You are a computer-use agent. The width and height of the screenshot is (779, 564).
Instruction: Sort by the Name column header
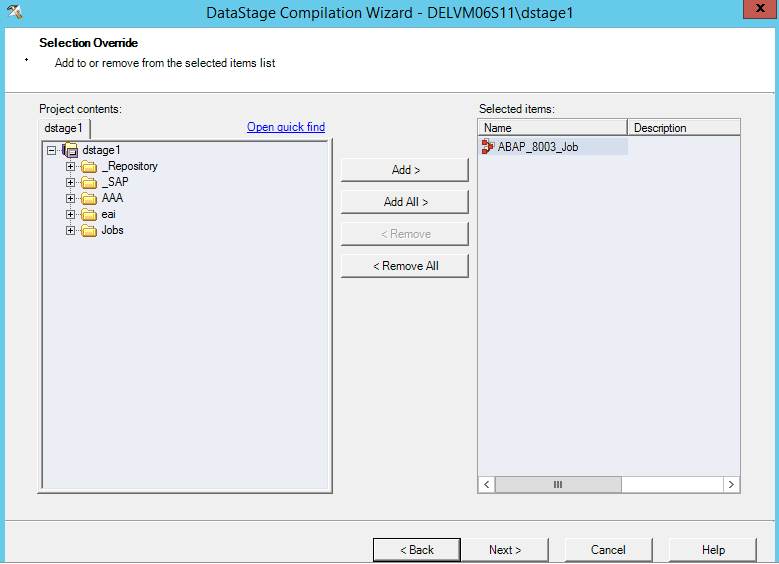click(552, 128)
